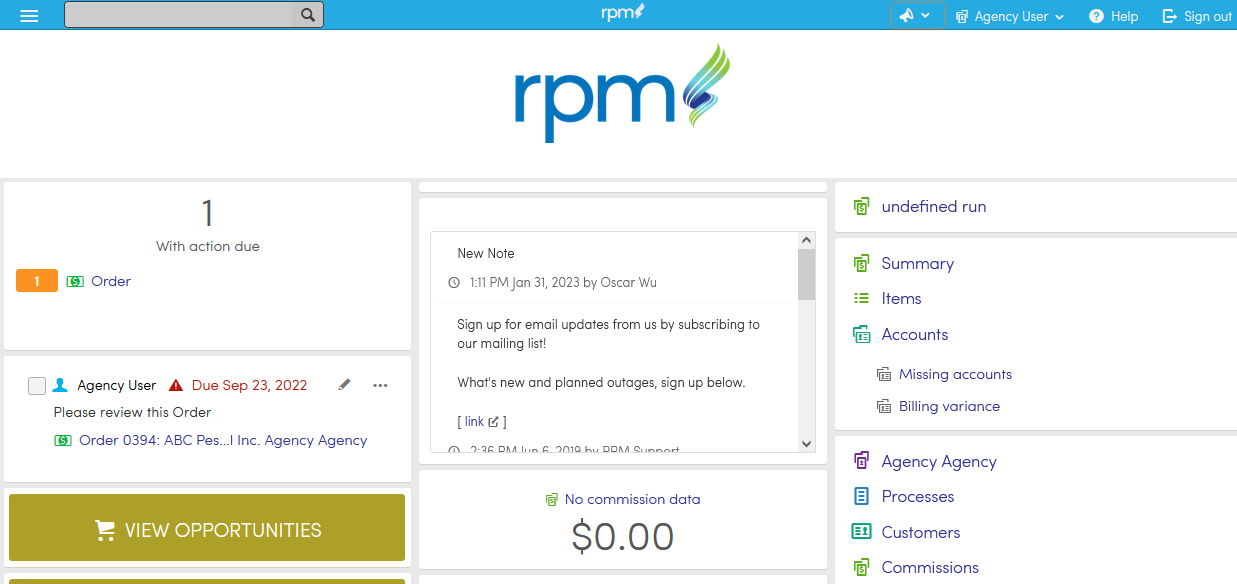Screen dimensions: 1237x584
Task: Click the purple Agency Agency icon
Action: (861, 461)
